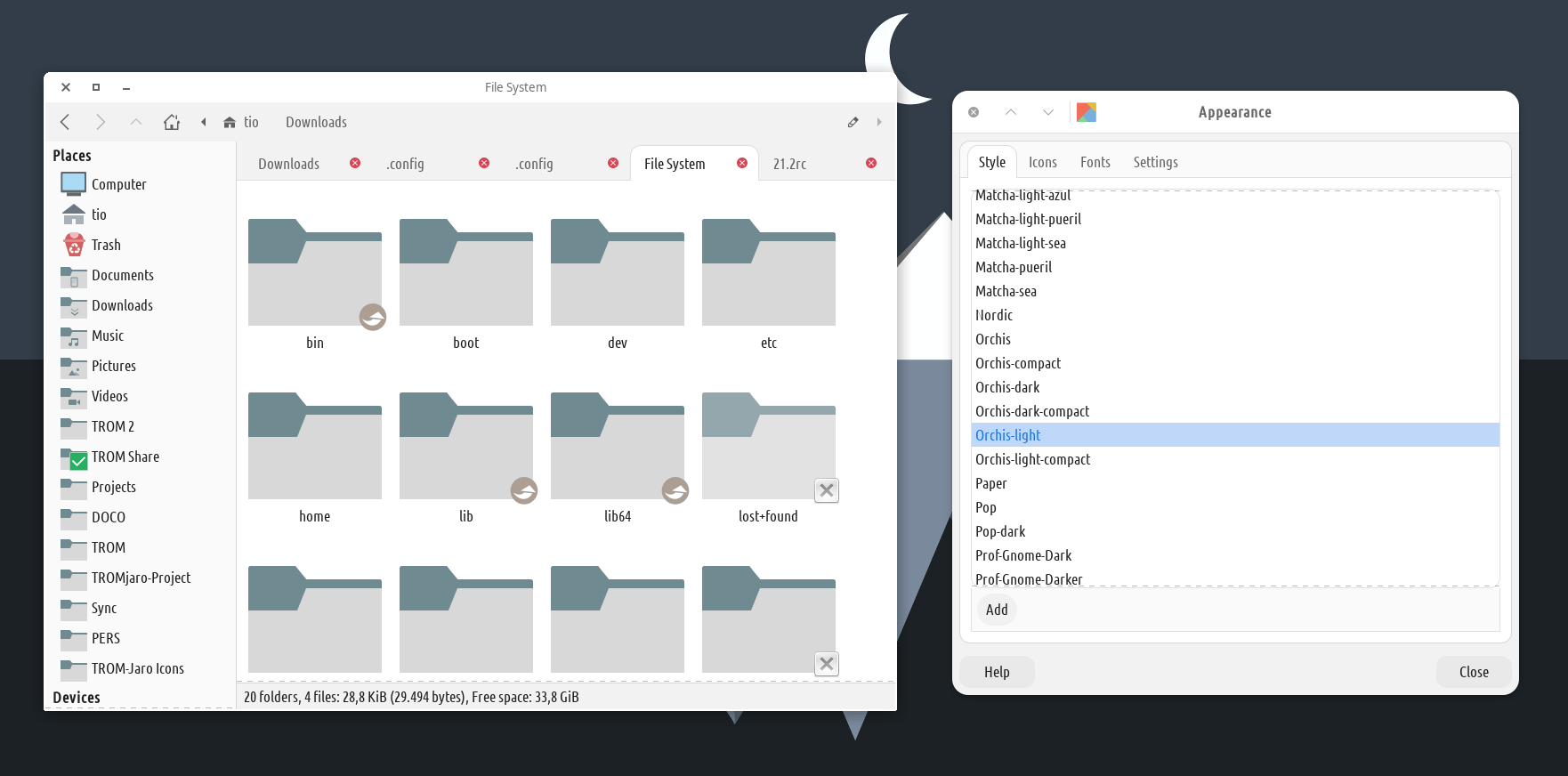Click the Appearance app icon
The width and height of the screenshot is (1568, 776).
(x=1086, y=112)
